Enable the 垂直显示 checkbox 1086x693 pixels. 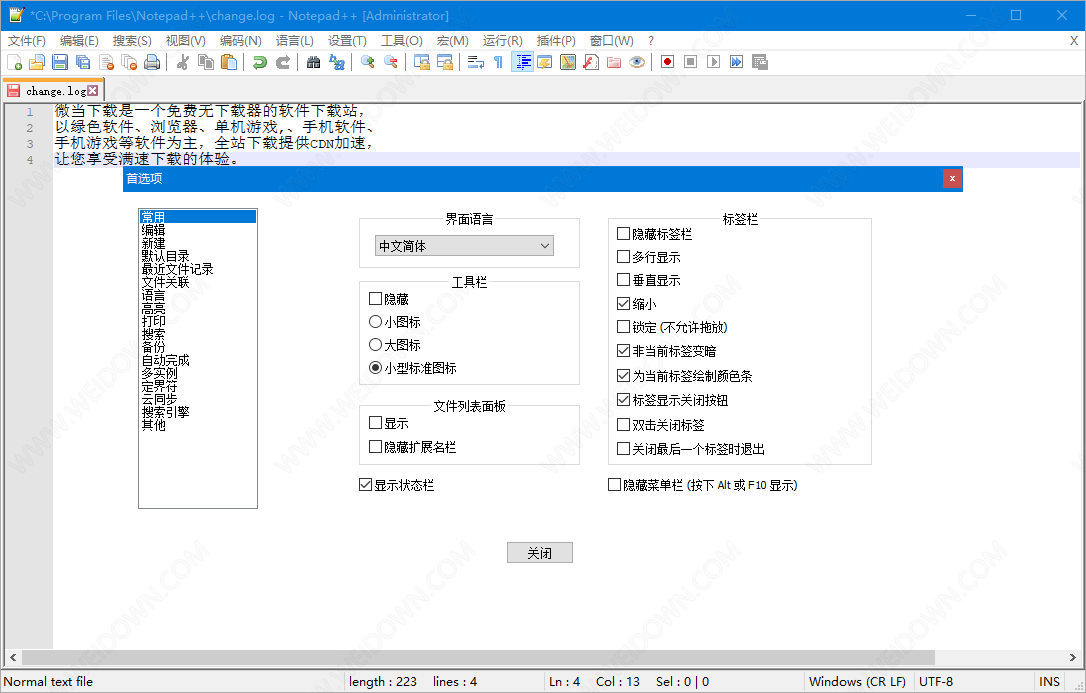click(623, 280)
